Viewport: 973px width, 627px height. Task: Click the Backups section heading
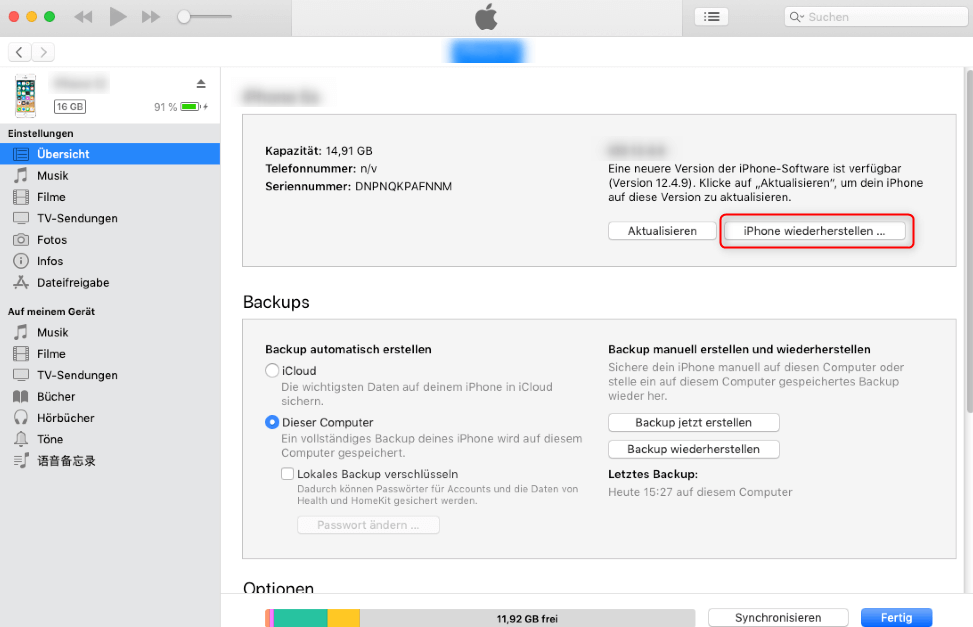pos(276,302)
